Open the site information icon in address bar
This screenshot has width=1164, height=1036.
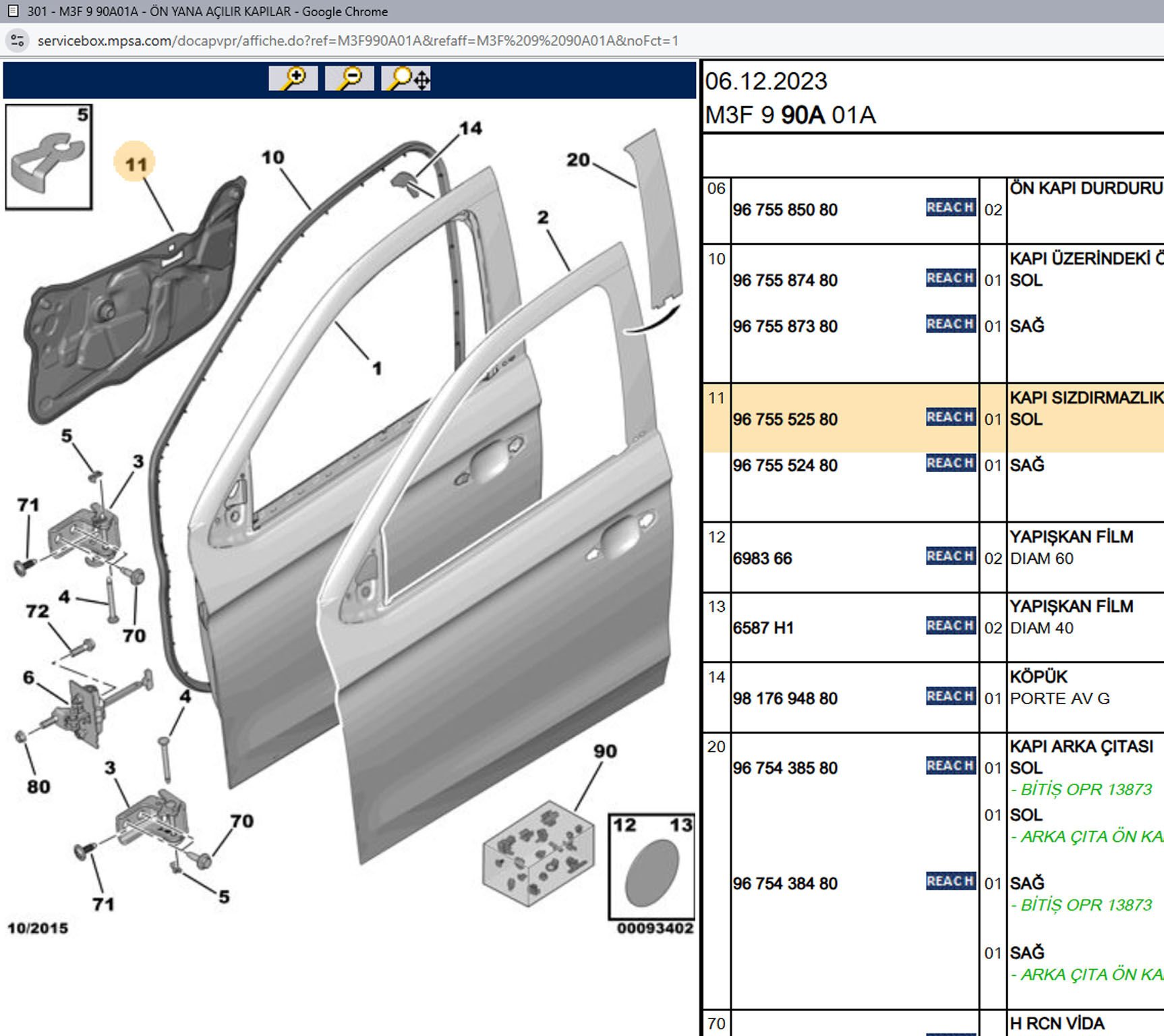pos(18,40)
